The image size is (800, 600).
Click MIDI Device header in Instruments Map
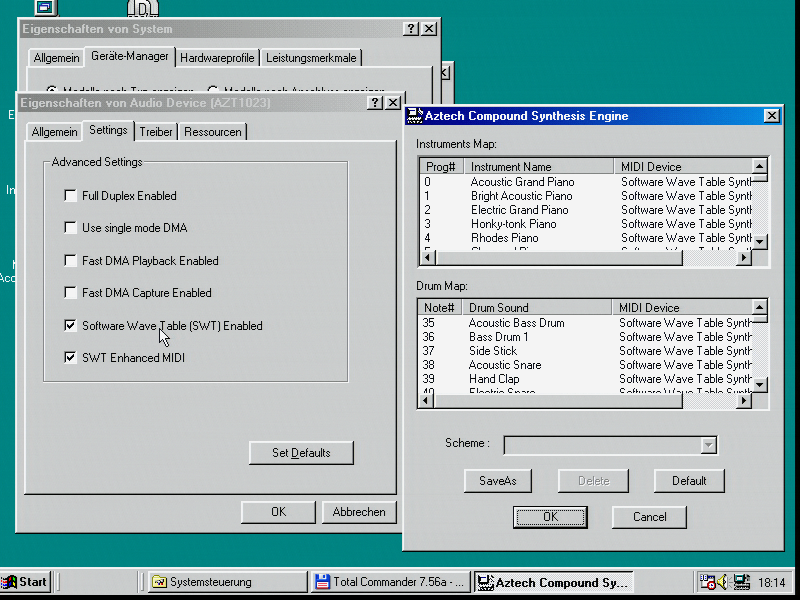pyautogui.click(x=683, y=167)
